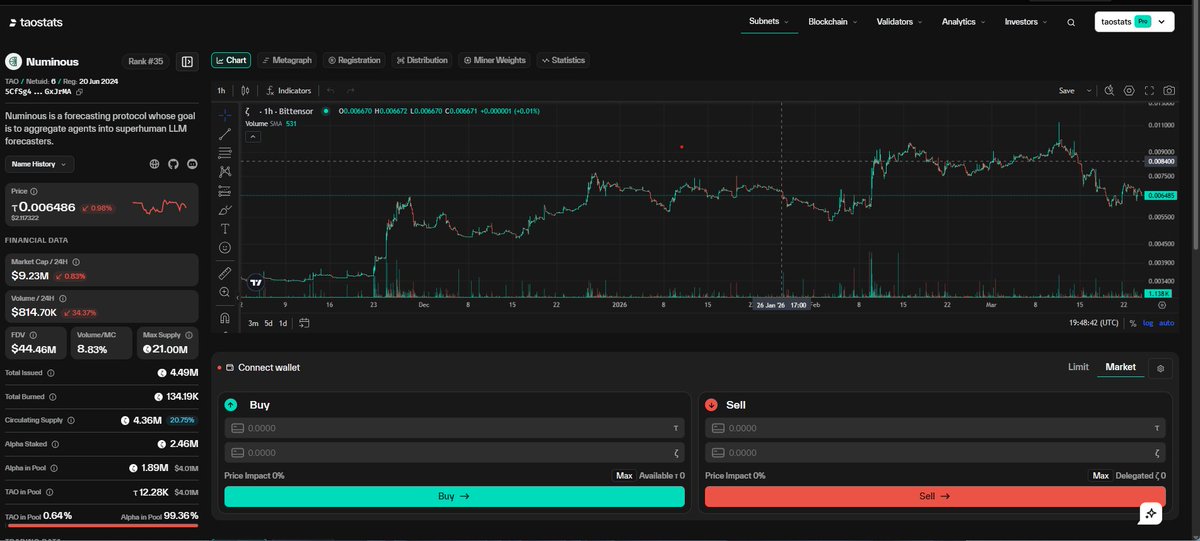Open the chart quick search icon

pyautogui.click(x=1107, y=90)
